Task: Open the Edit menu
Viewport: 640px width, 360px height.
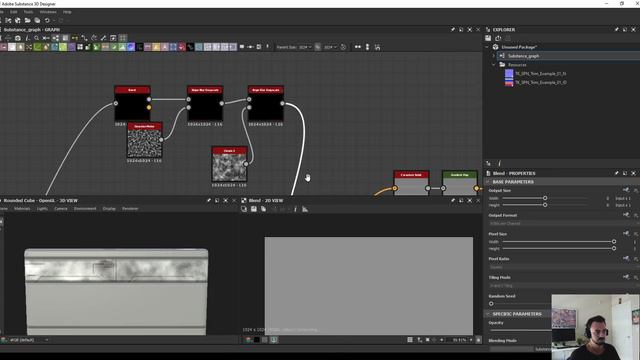Action: (x=14, y=12)
